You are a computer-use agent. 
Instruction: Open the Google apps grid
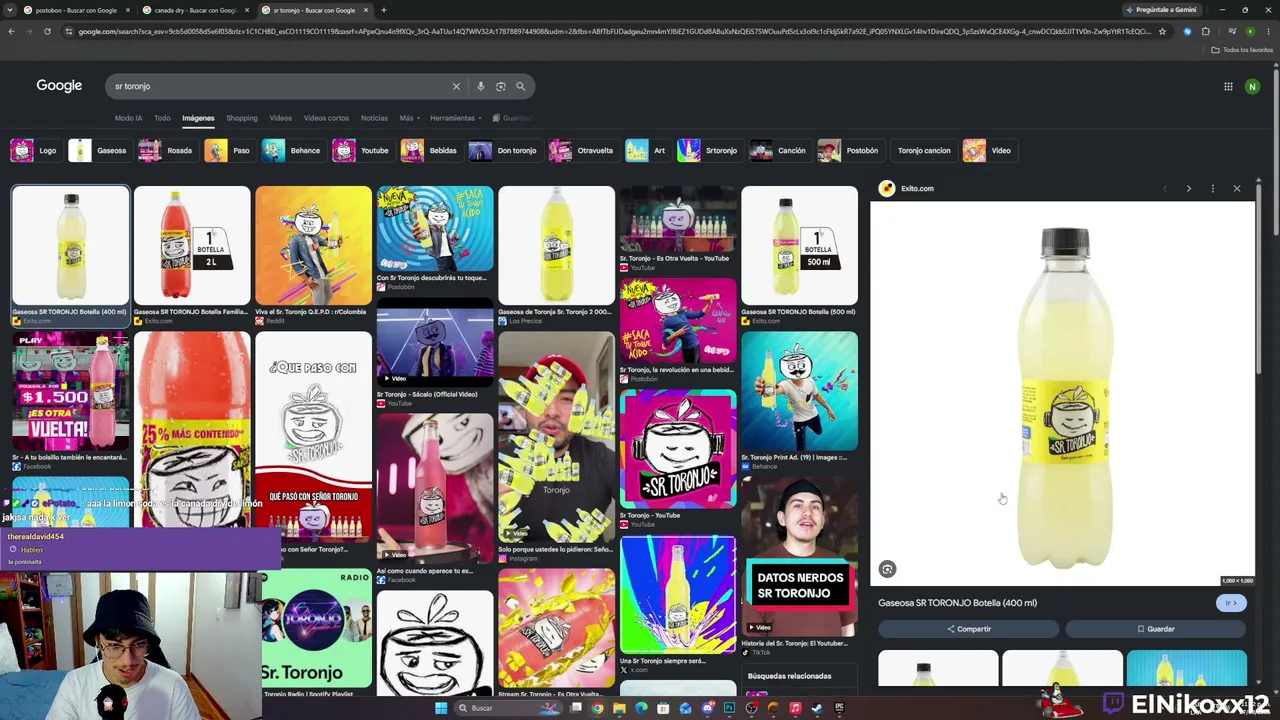click(x=1228, y=87)
